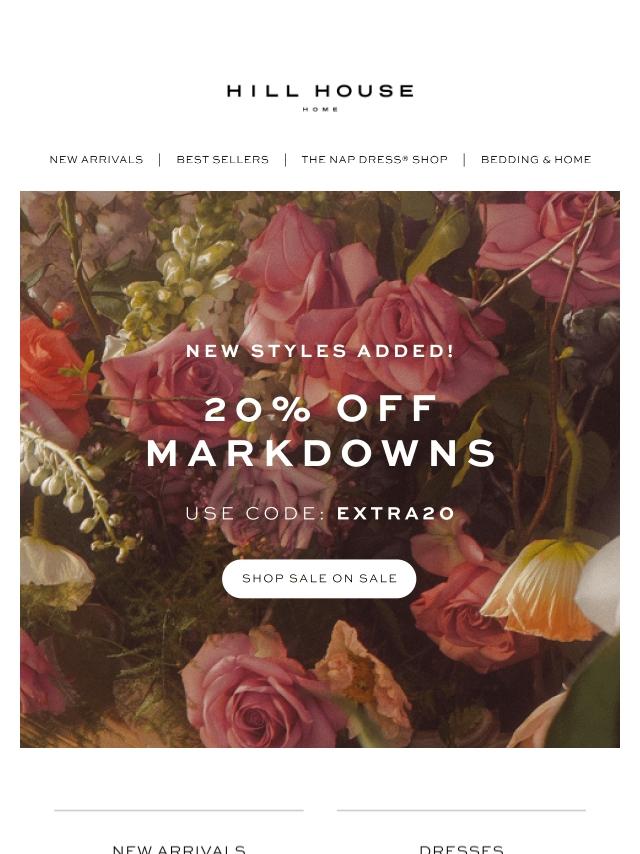Click the divider line above Dresses section
The image size is (640, 854).
pyautogui.click(x=461, y=810)
